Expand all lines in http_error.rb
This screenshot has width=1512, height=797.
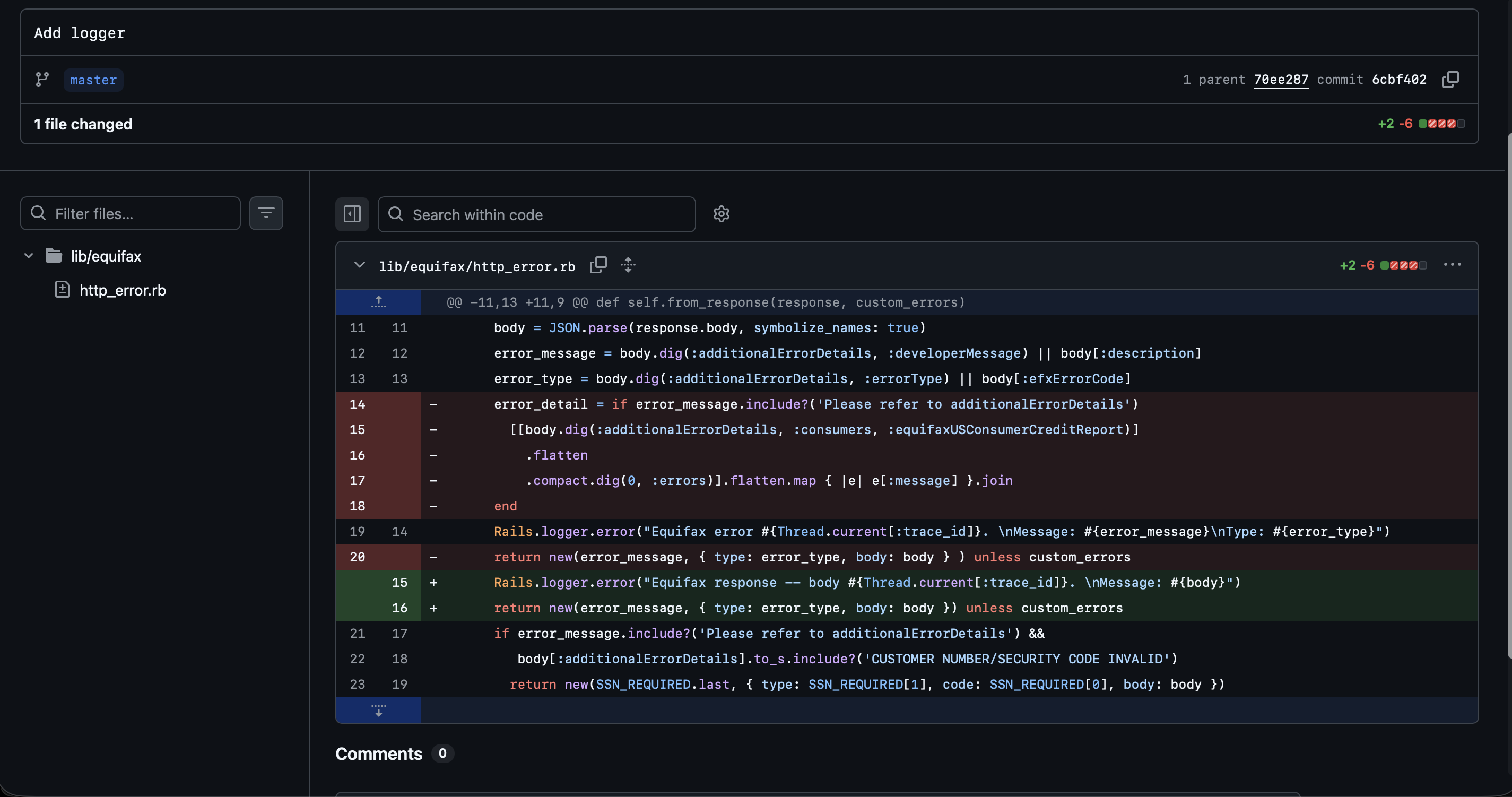pos(628,265)
